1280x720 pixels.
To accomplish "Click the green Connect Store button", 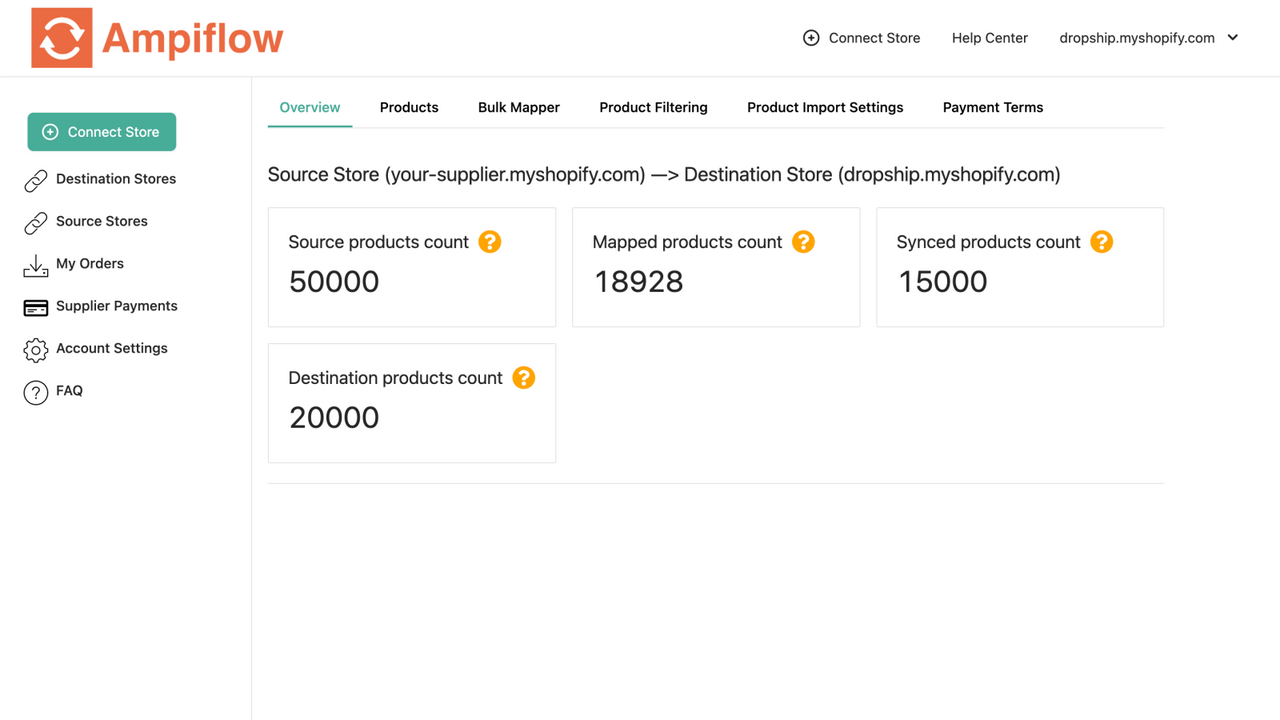I will coord(102,132).
